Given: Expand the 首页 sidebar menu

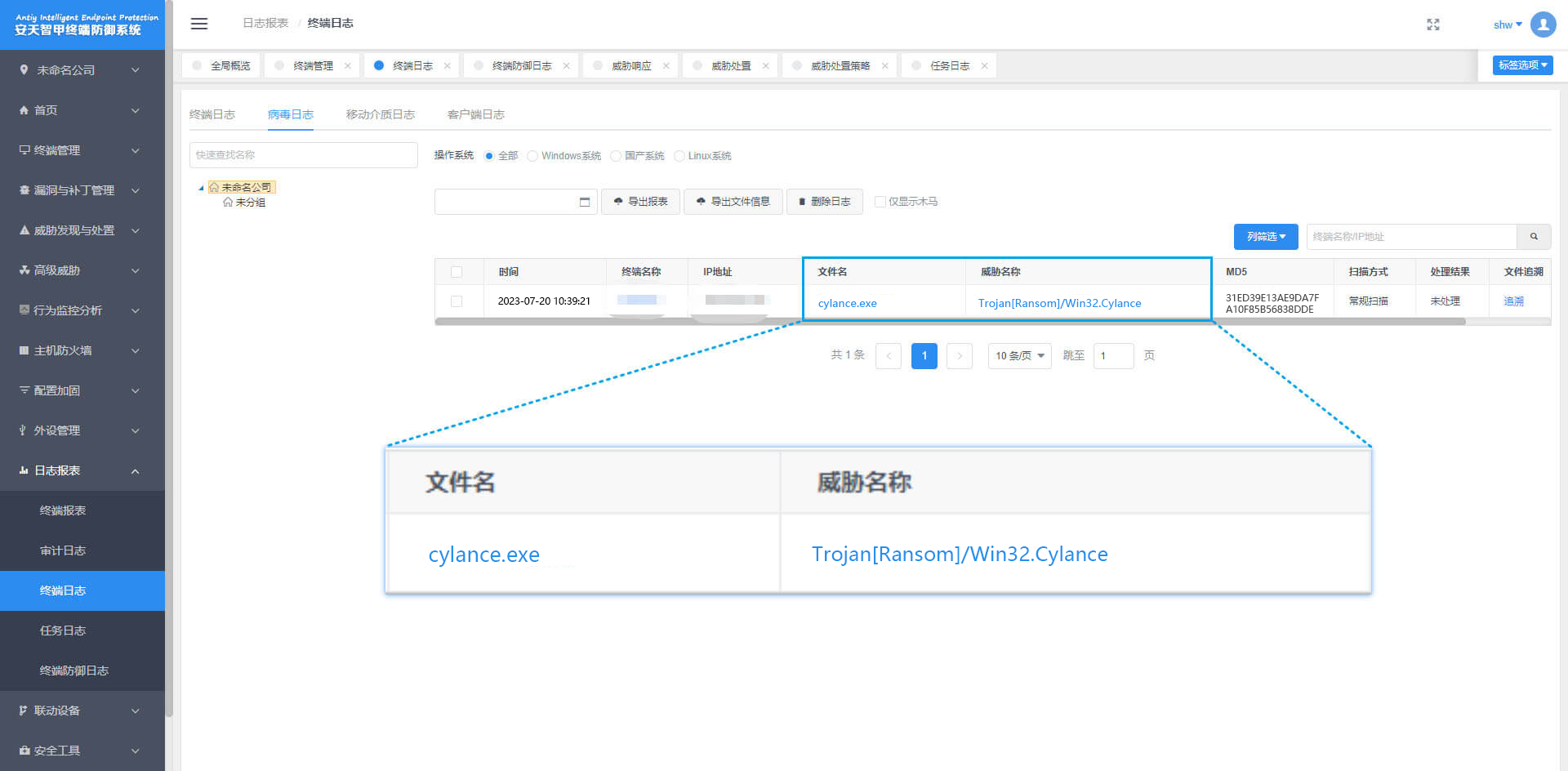Looking at the screenshot, I should [82, 110].
